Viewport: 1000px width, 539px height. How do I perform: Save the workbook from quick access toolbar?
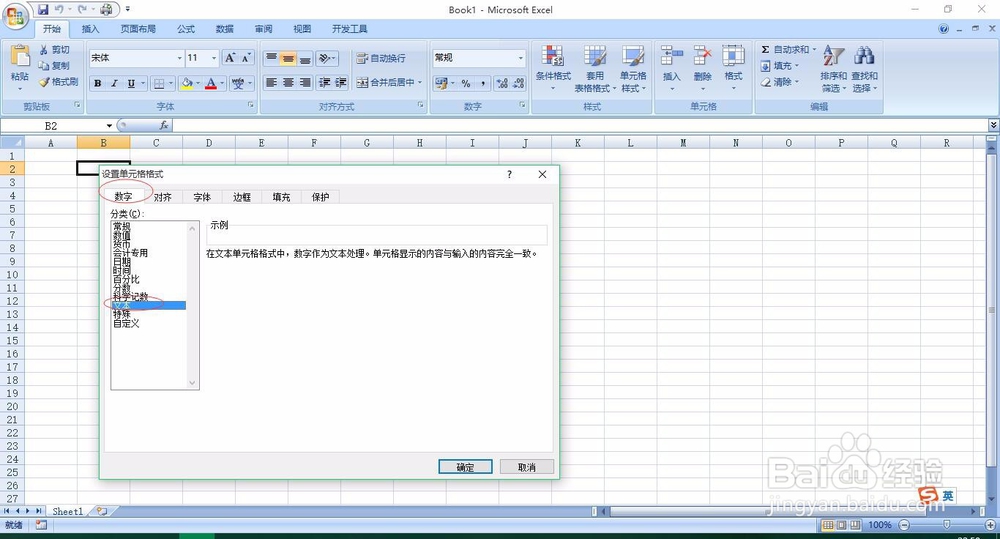click(43, 10)
